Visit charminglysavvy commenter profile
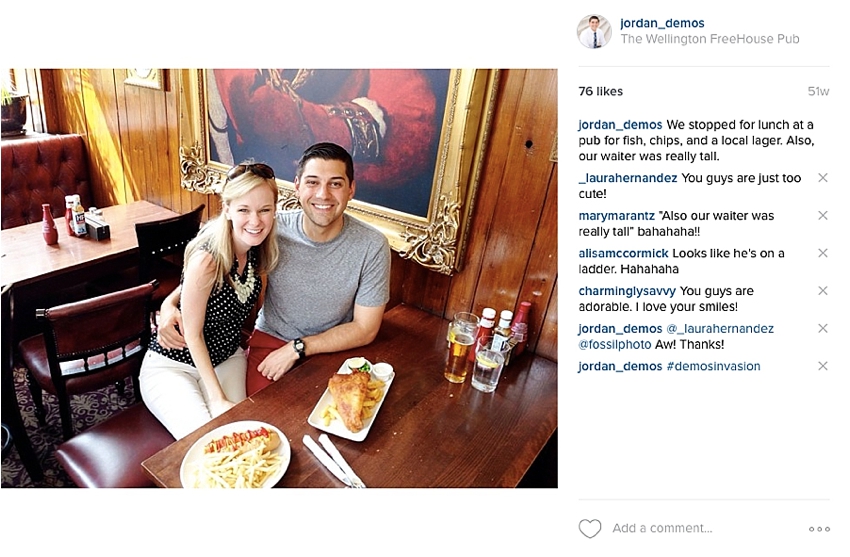Screen dimensions: 850x557 627,291
